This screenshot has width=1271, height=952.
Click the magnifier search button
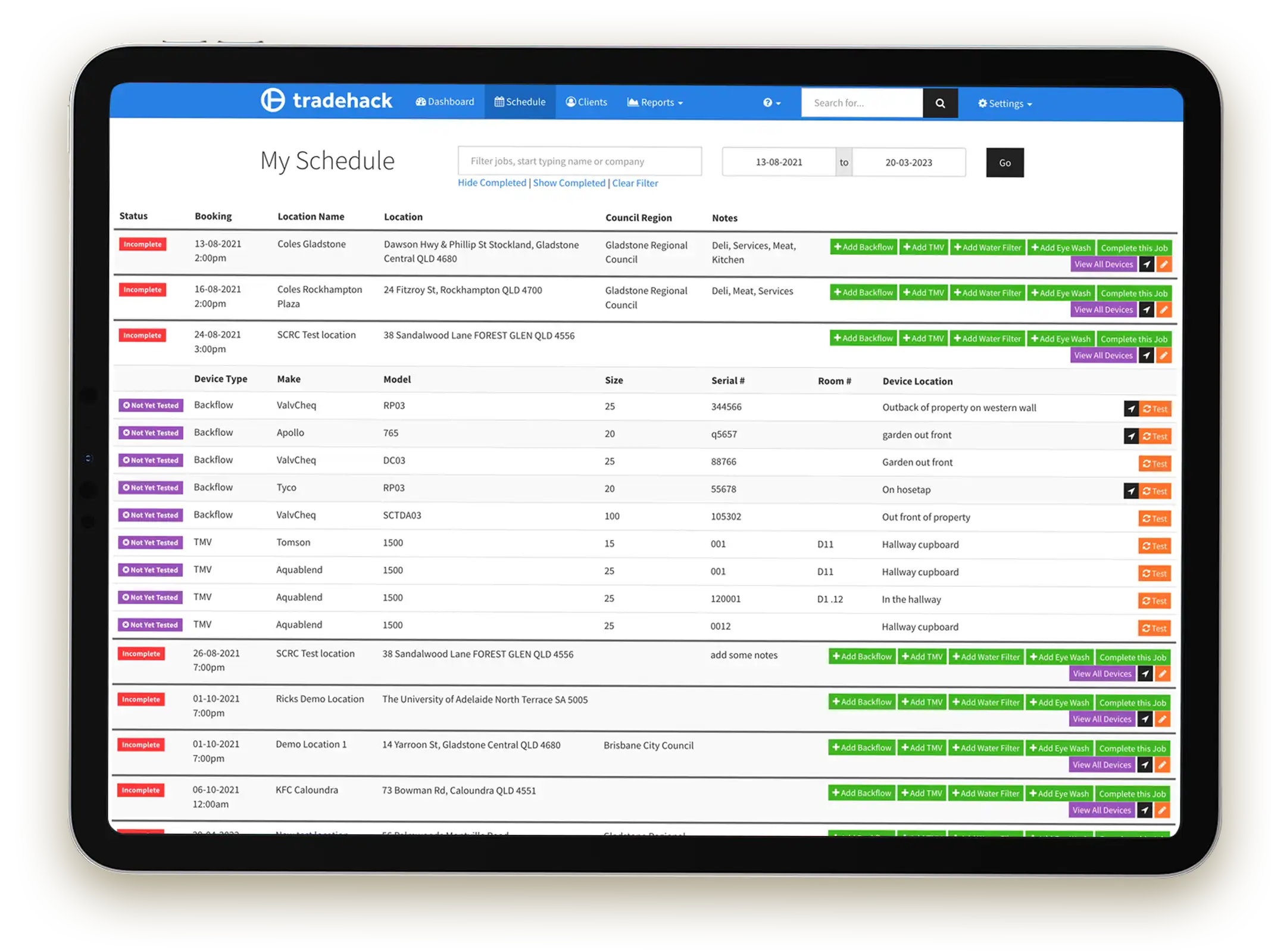[940, 103]
